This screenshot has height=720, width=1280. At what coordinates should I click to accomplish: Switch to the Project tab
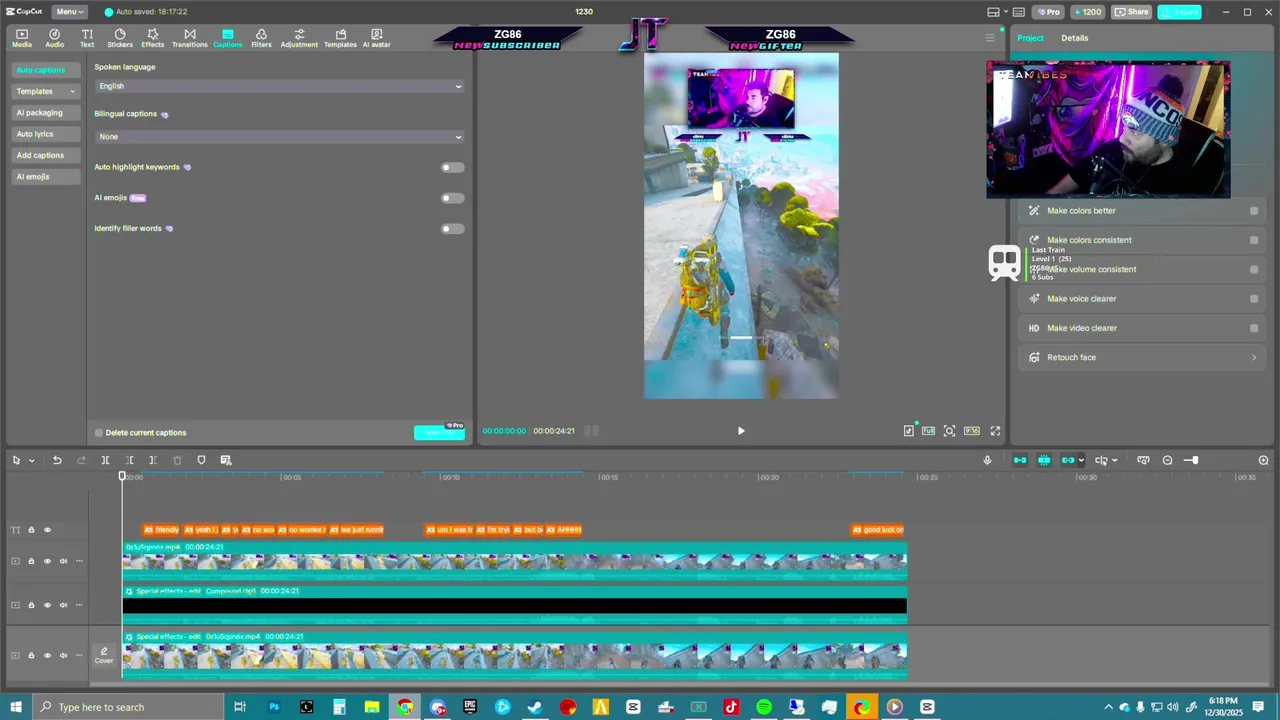[1030, 38]
